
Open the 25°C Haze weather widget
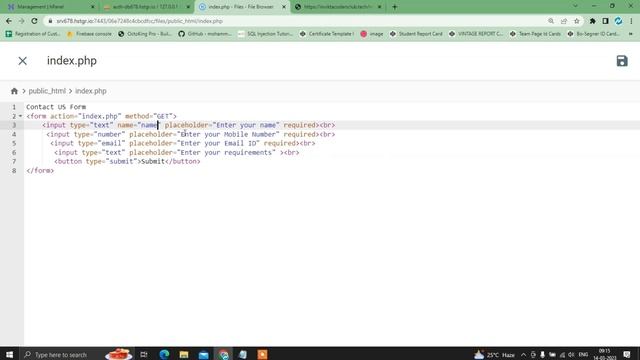494,354
